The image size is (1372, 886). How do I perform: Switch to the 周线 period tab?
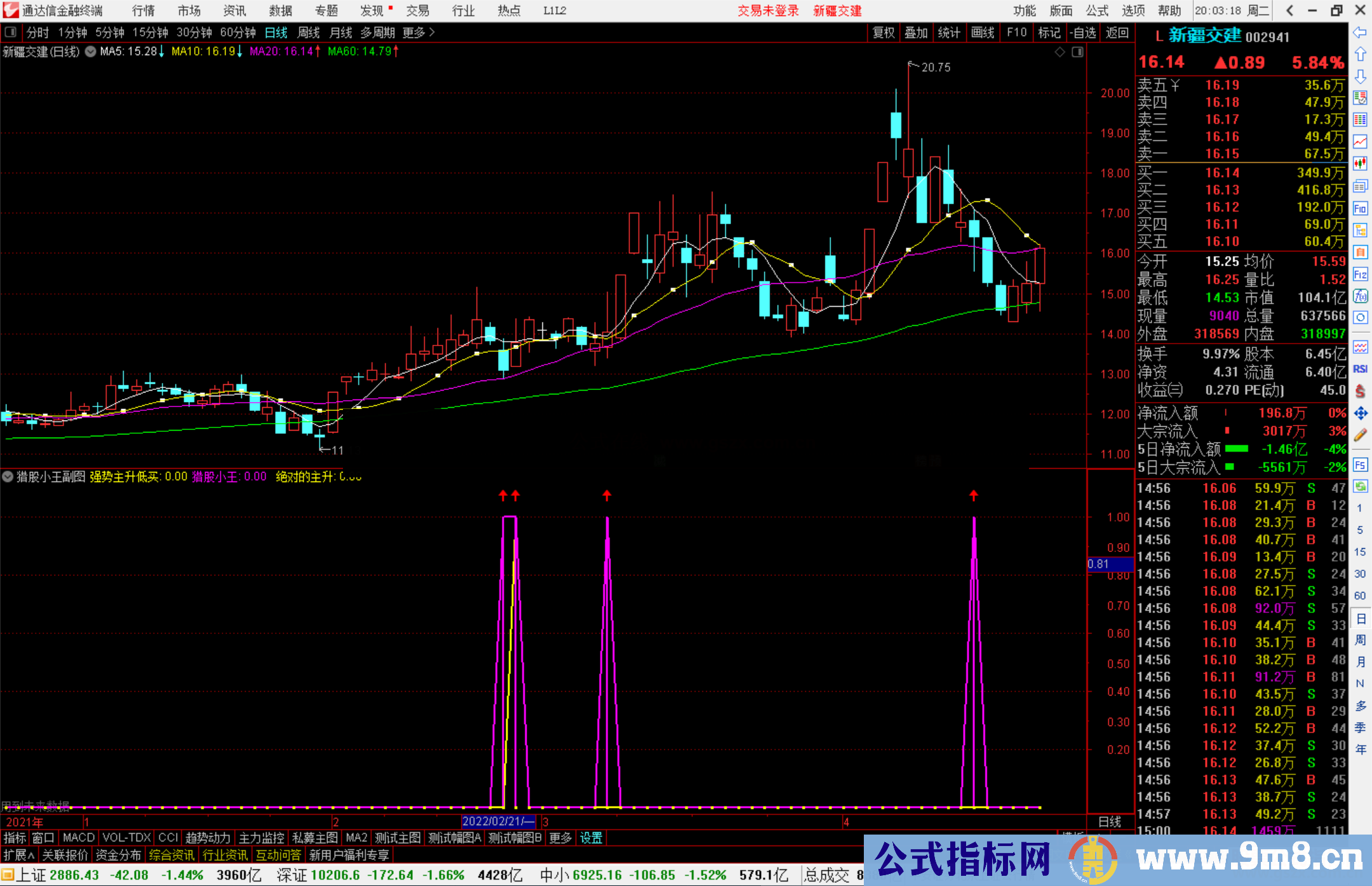(309, 32)
